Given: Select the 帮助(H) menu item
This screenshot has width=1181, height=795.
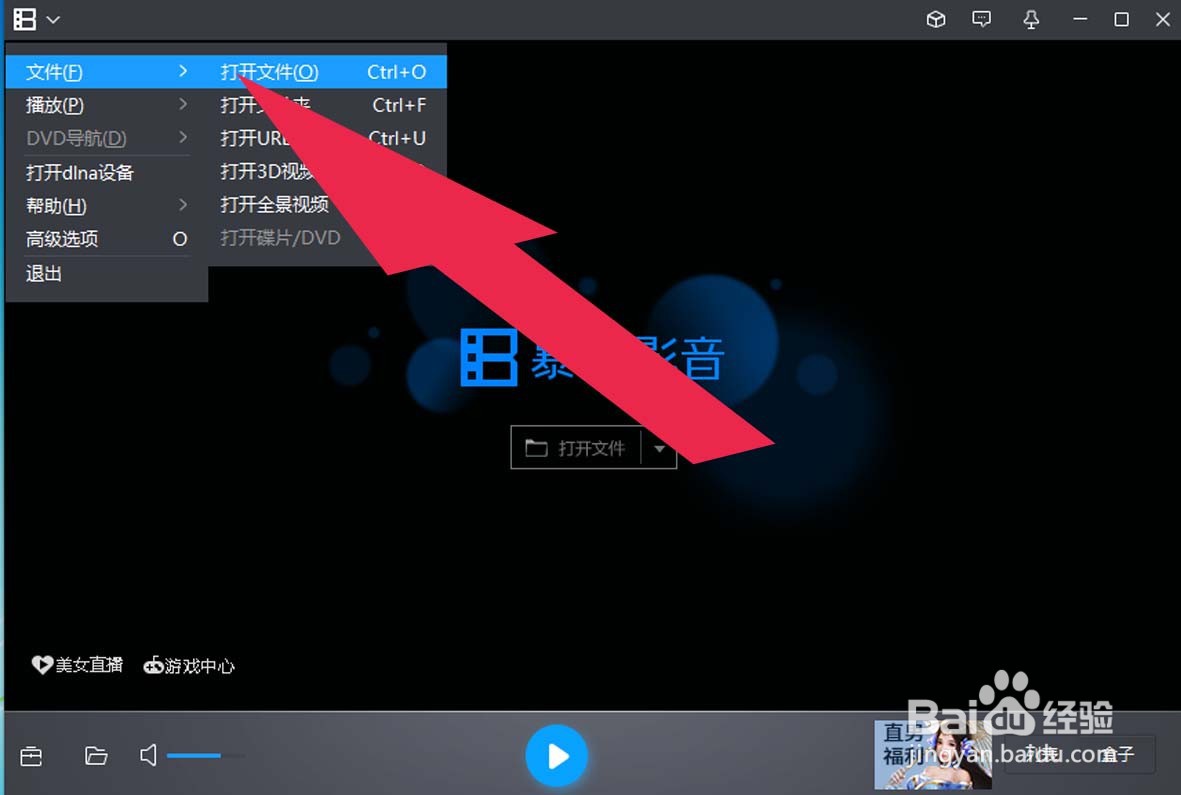Looking at the screenshot, I should click(106, 206).
